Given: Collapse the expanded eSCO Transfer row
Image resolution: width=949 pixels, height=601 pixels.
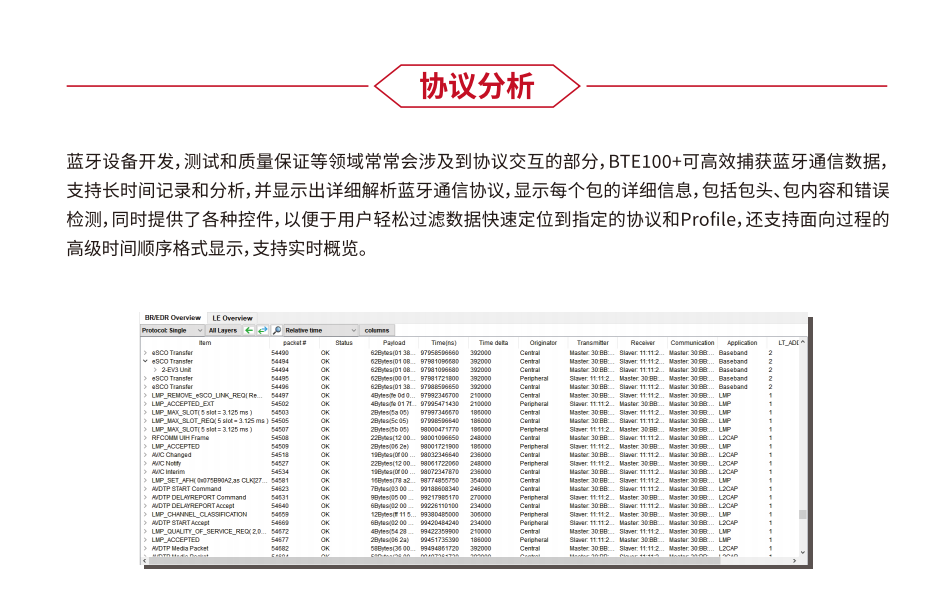Looking at the screenshot, I should click(145, 361).
